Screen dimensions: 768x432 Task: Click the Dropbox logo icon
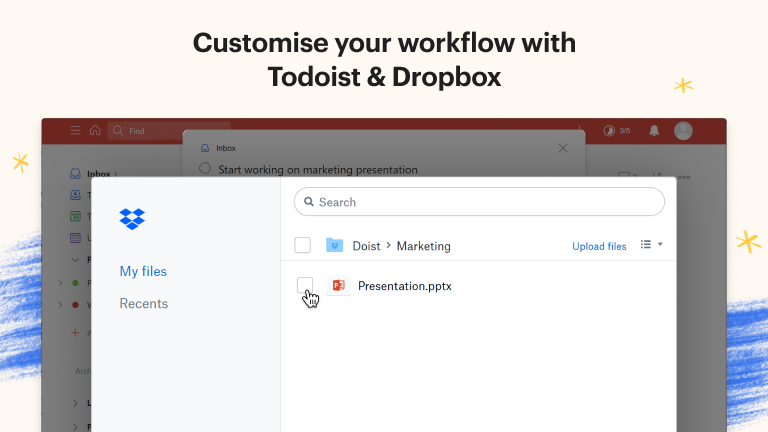click(x=132, y=218)
